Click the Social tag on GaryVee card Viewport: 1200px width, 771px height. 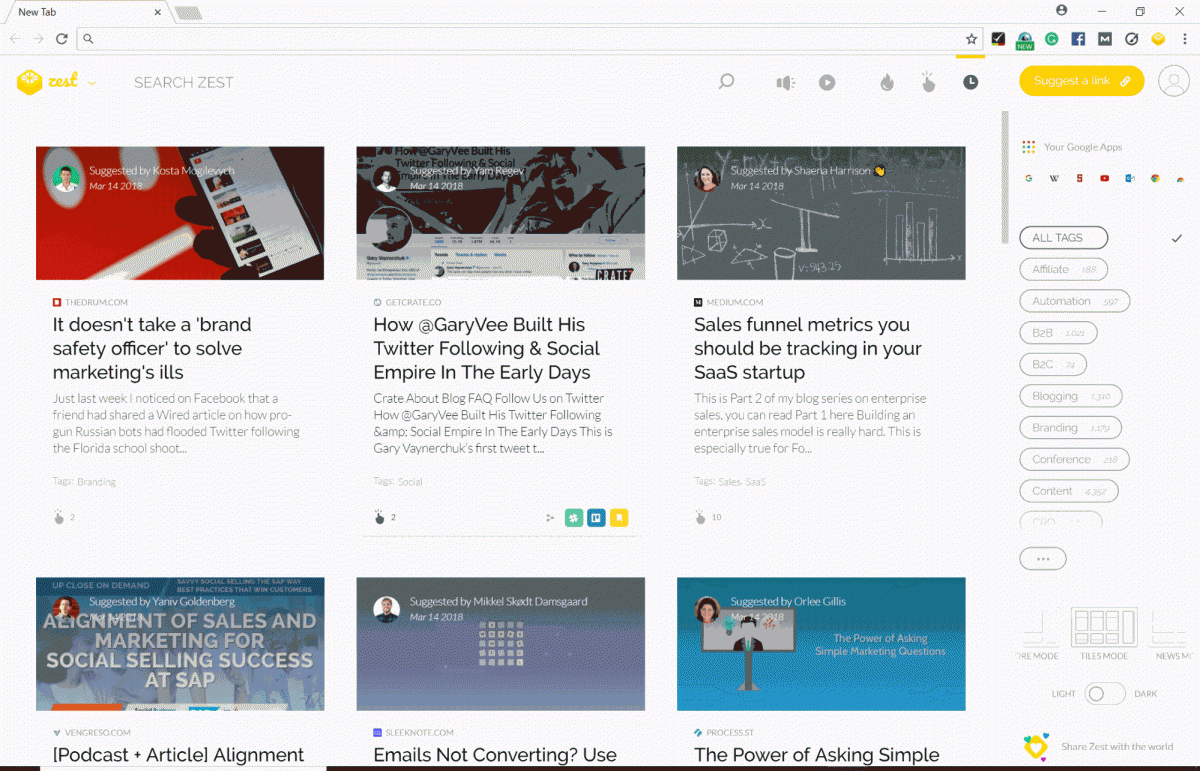point(410,482)
